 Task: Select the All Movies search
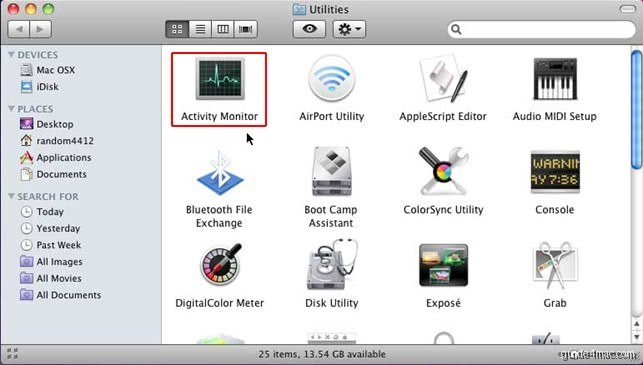tap(51, 278)
